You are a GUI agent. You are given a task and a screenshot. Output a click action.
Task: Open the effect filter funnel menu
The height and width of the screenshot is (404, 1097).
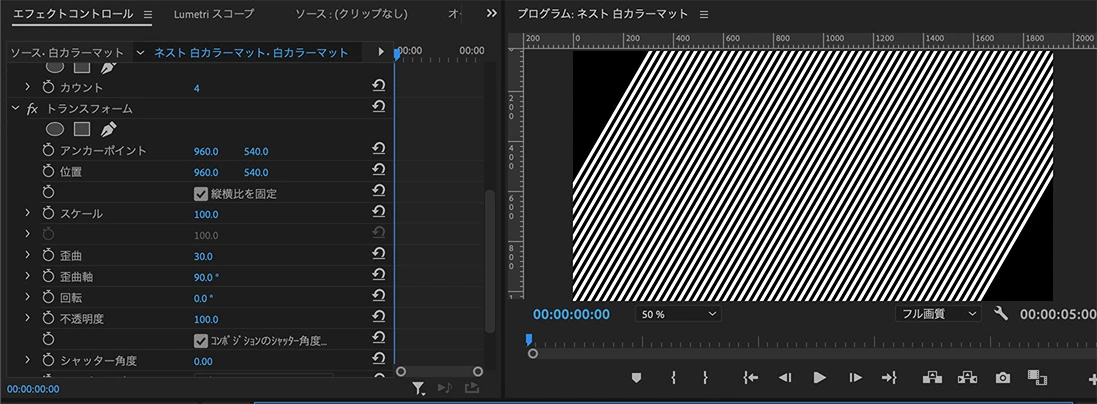point(418,388)
